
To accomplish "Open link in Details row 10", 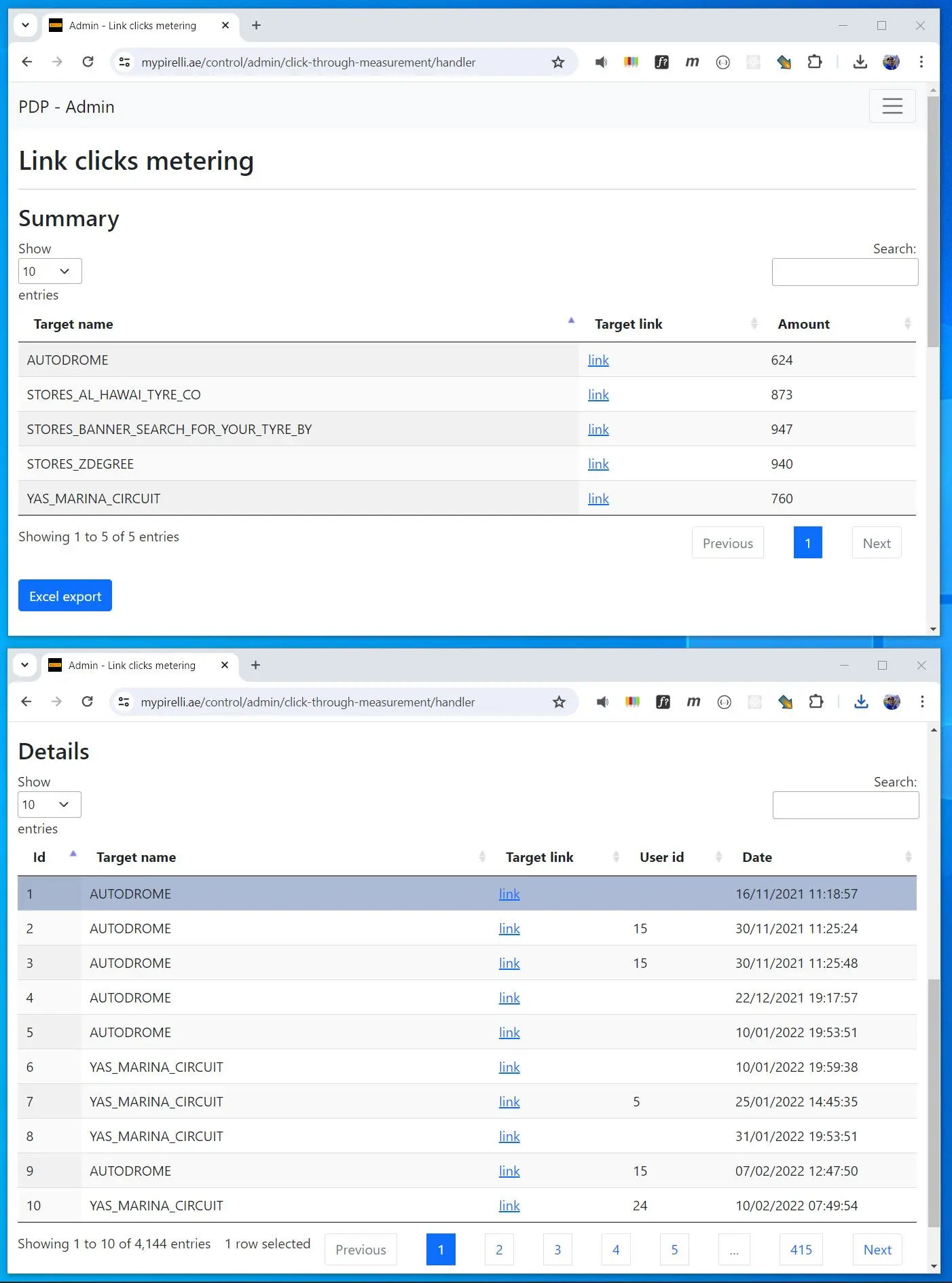I will [x=509, y=1206].
